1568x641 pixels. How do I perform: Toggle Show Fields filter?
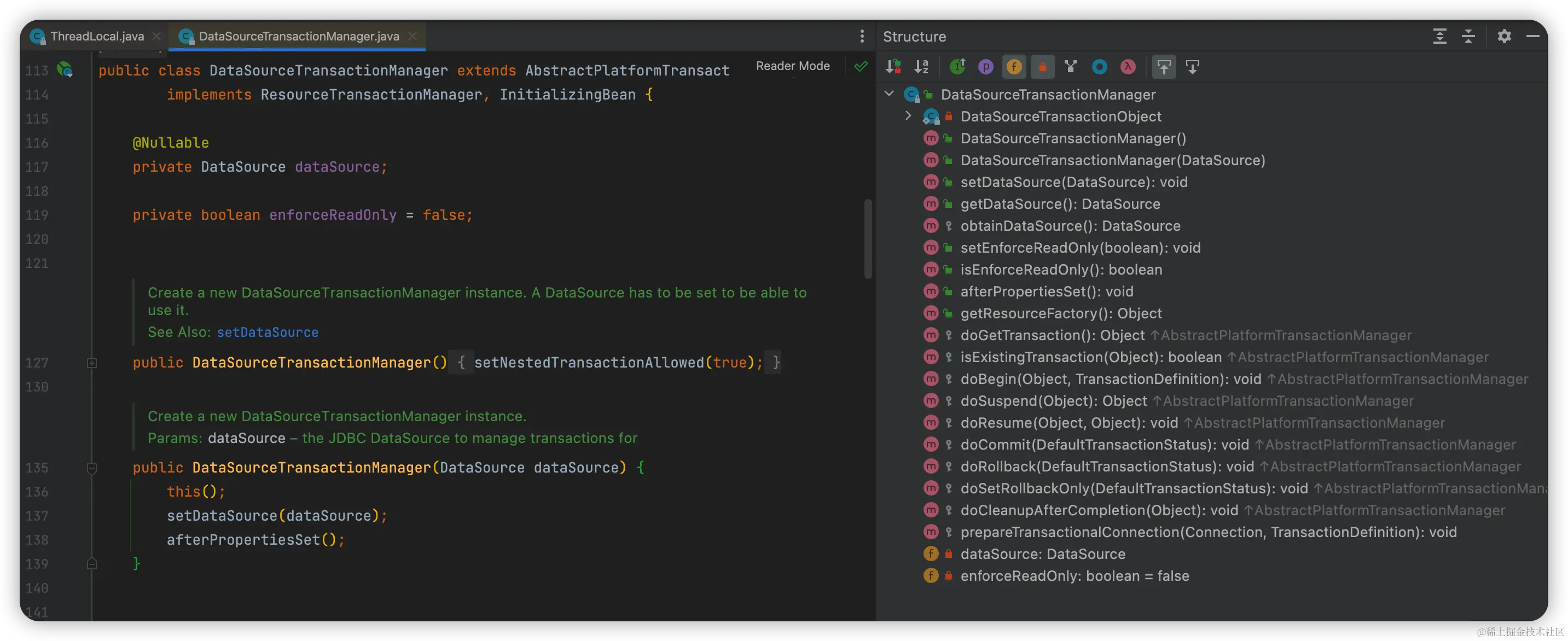pos(1014,67)
